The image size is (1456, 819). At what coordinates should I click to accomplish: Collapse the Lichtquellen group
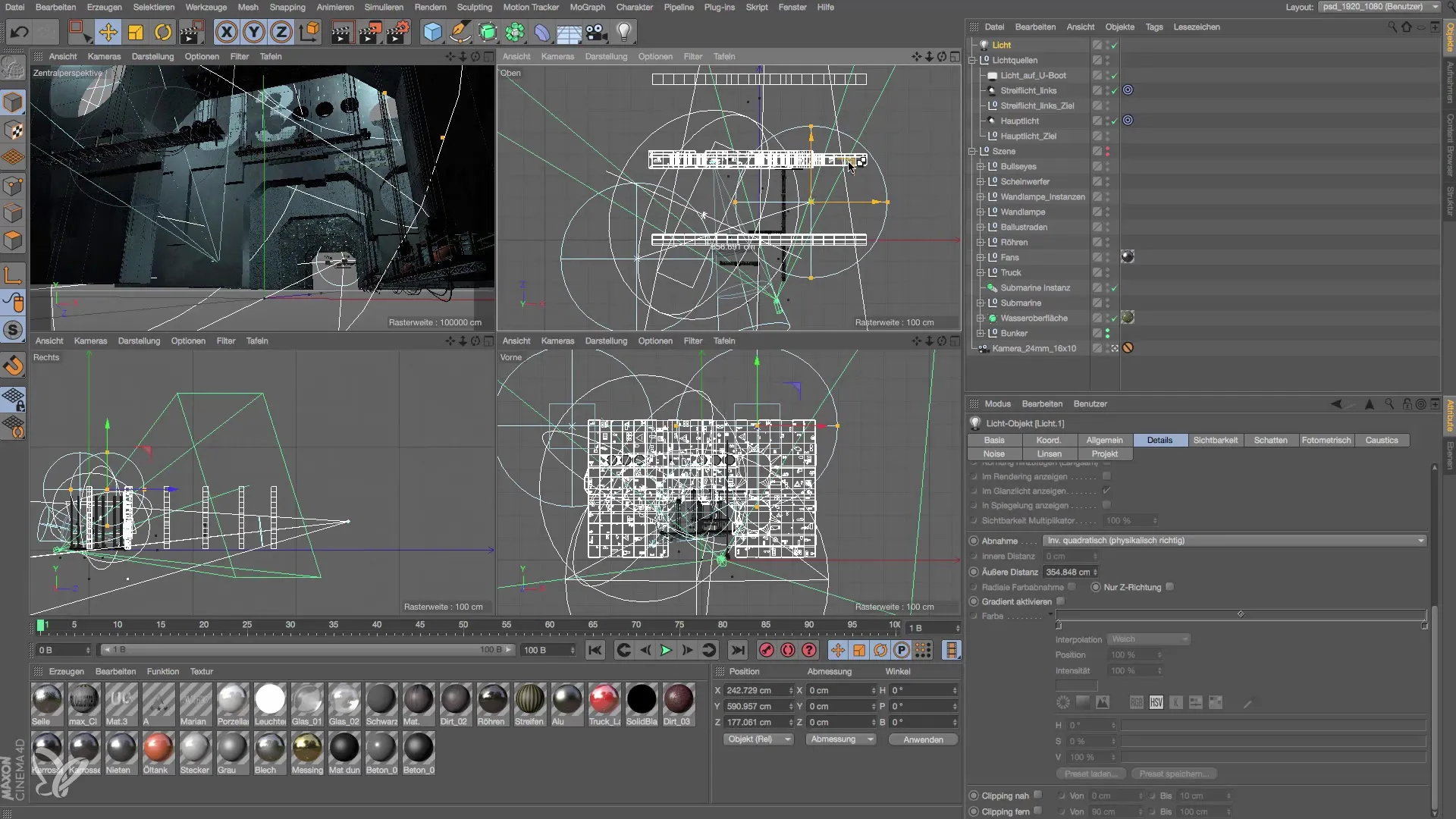coord(972,60)
